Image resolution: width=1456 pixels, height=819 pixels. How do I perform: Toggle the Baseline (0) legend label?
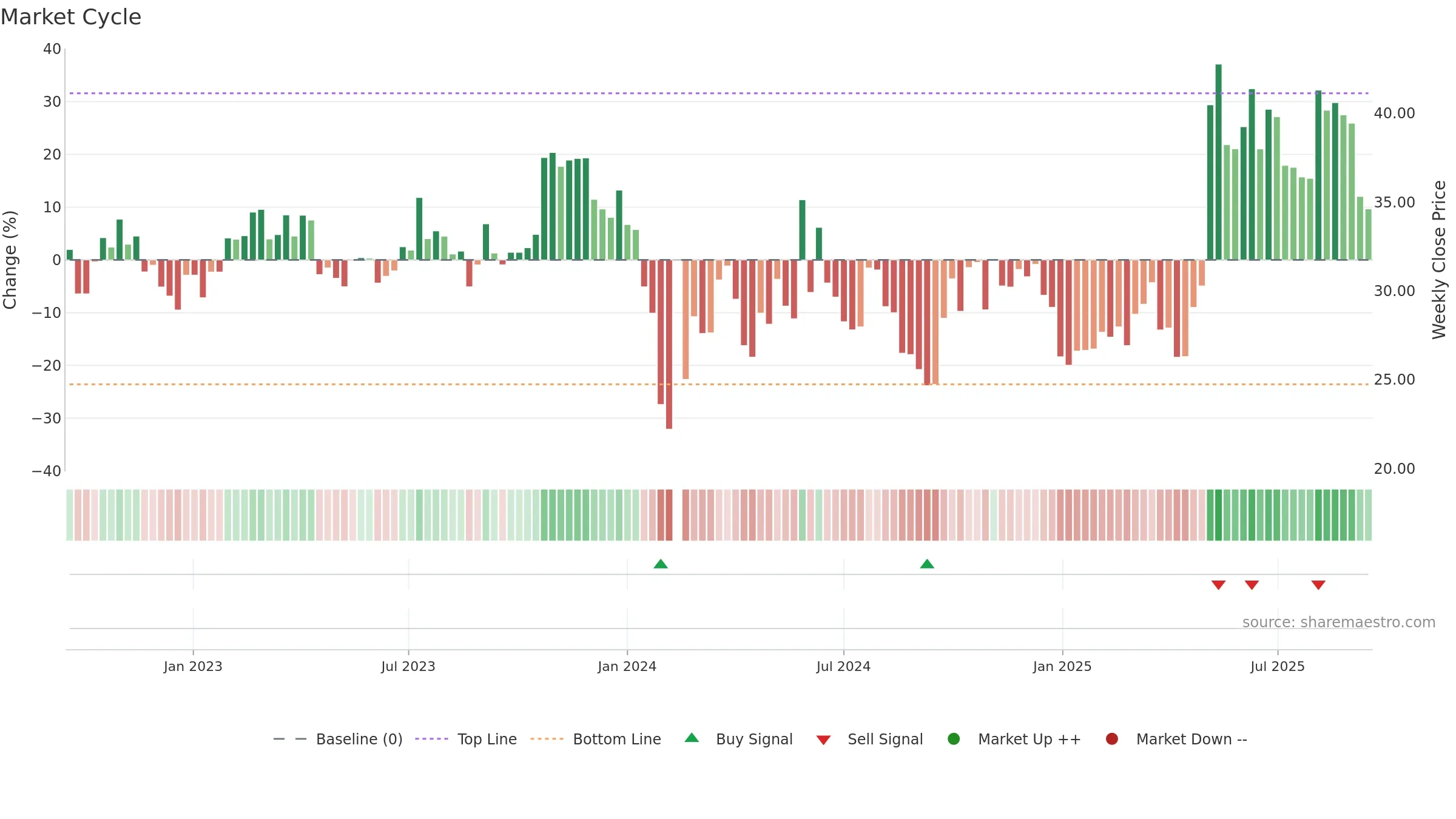click(x=359, y=740)
